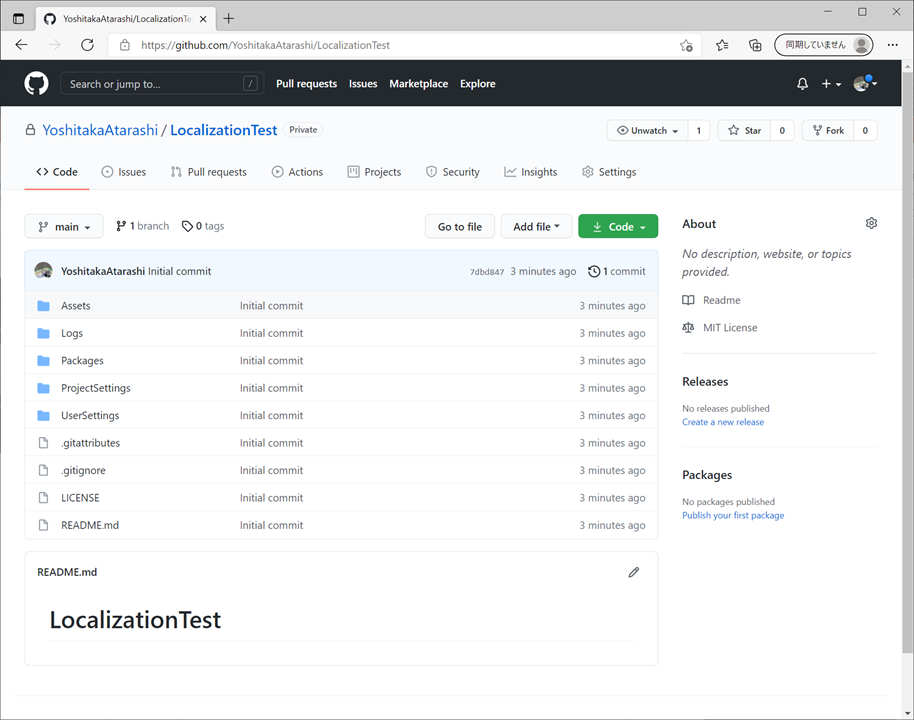Click the MIT License scale icon

click(687, 327)
